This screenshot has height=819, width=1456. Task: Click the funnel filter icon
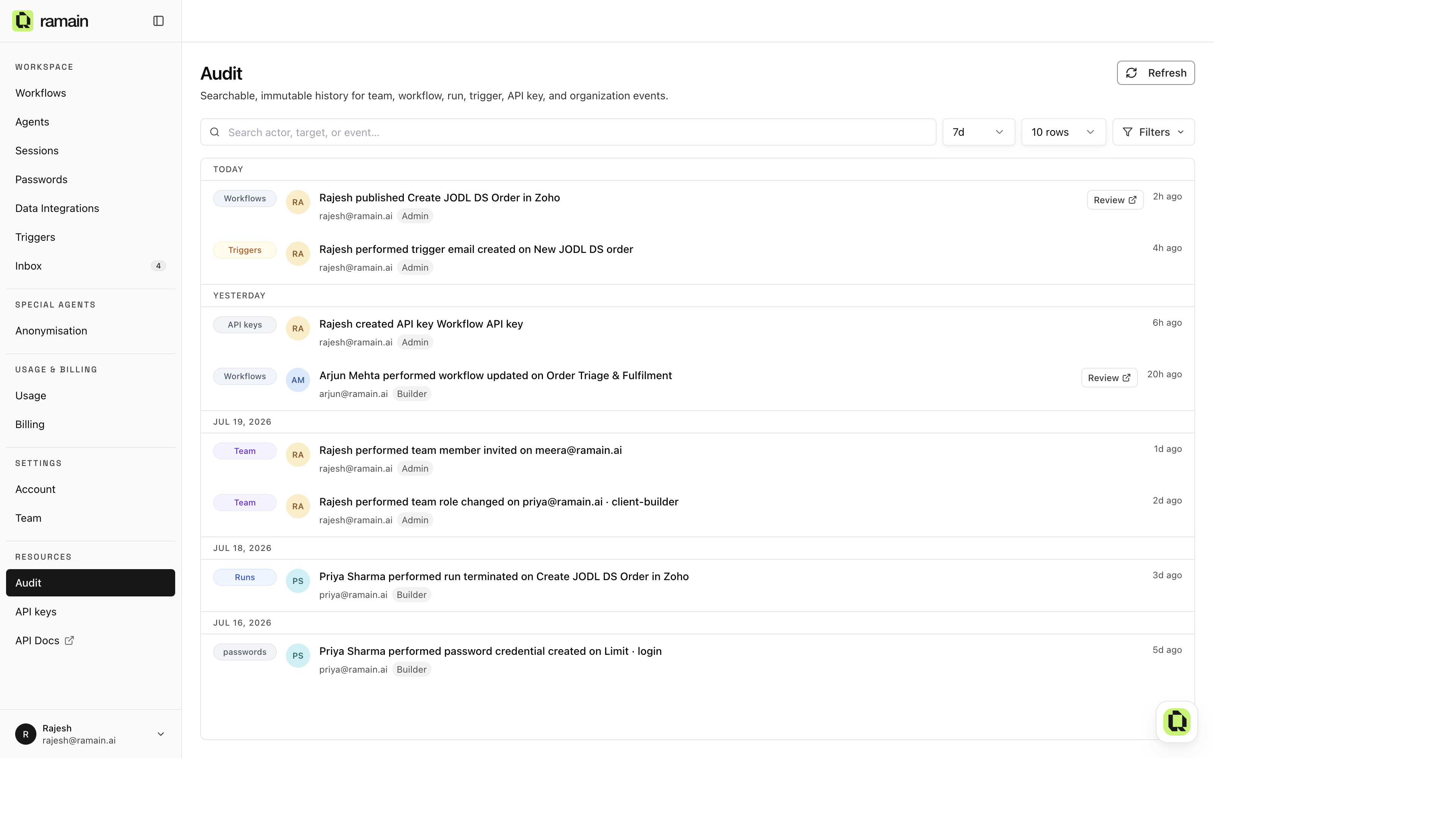tap(1128, 132)
